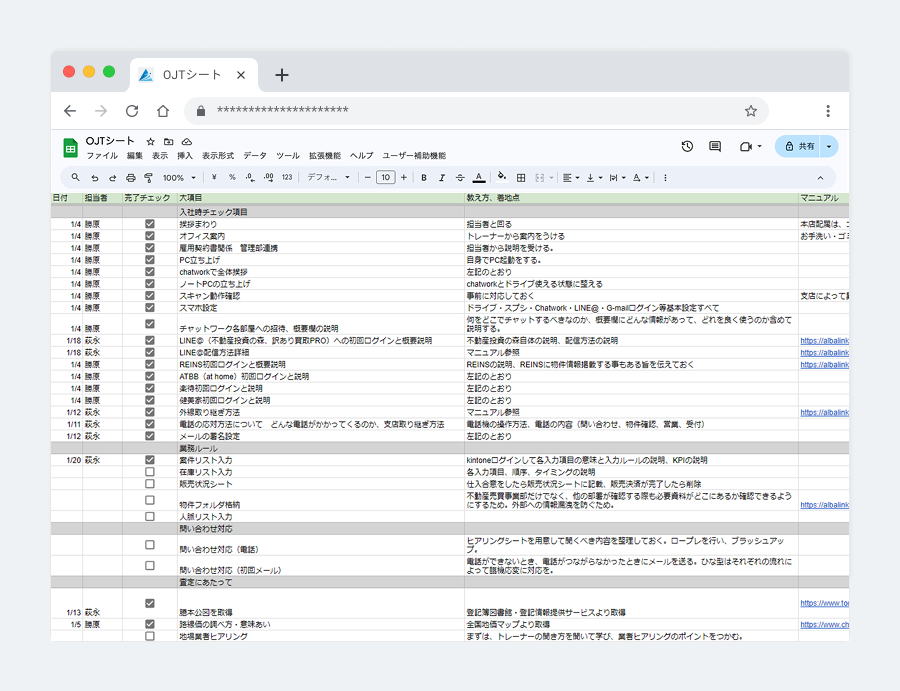Apply strikethrough formatting

coord(460,177)
